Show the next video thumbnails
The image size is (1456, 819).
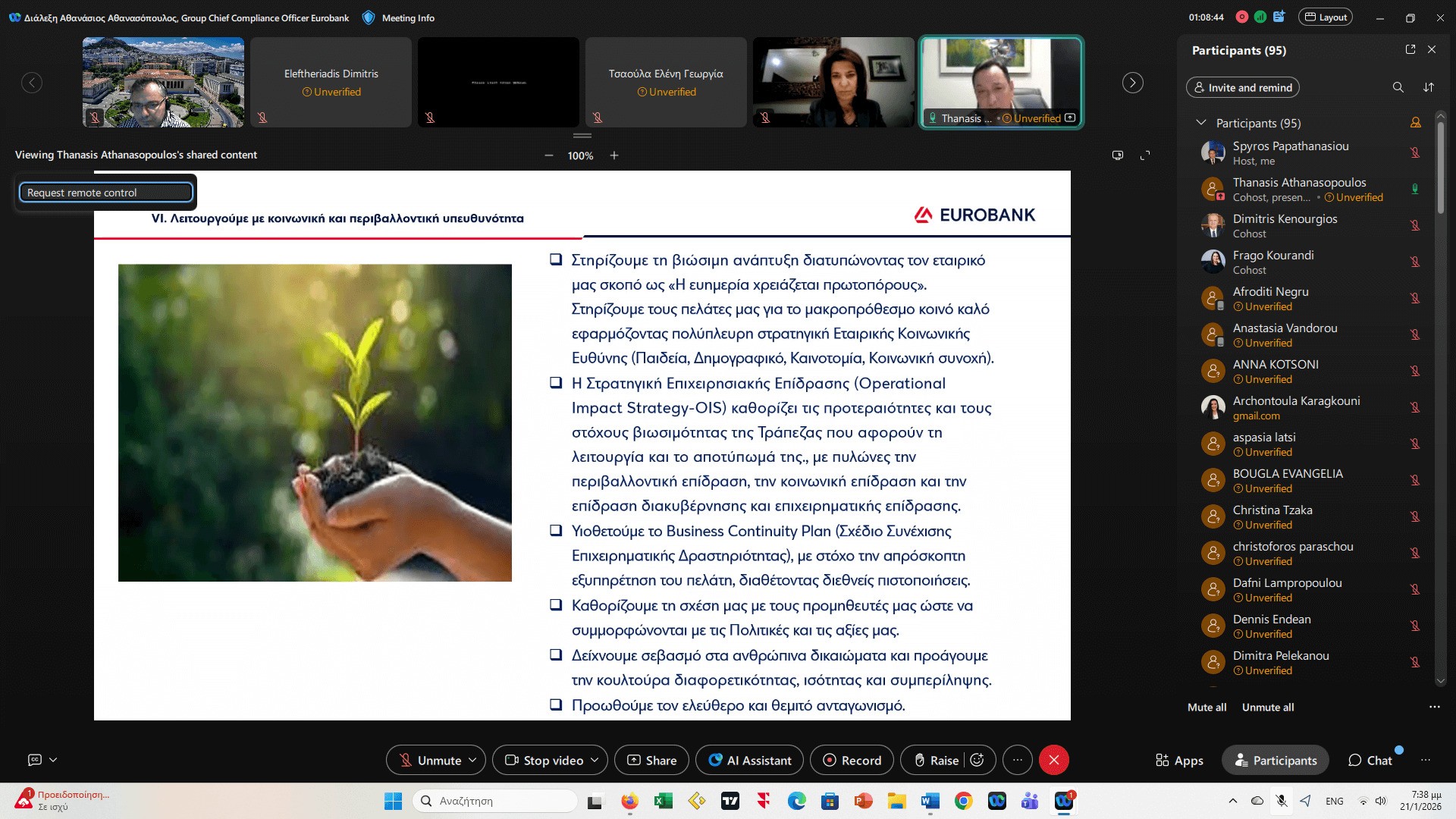[x=1133, y=83]
